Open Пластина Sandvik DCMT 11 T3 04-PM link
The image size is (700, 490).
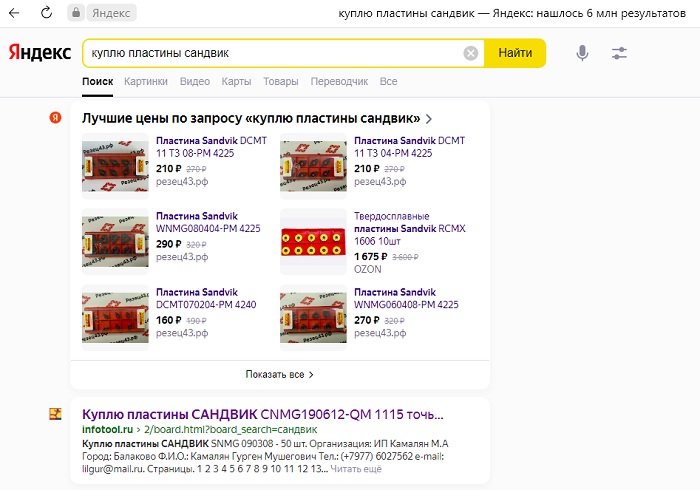click(409, 147)
